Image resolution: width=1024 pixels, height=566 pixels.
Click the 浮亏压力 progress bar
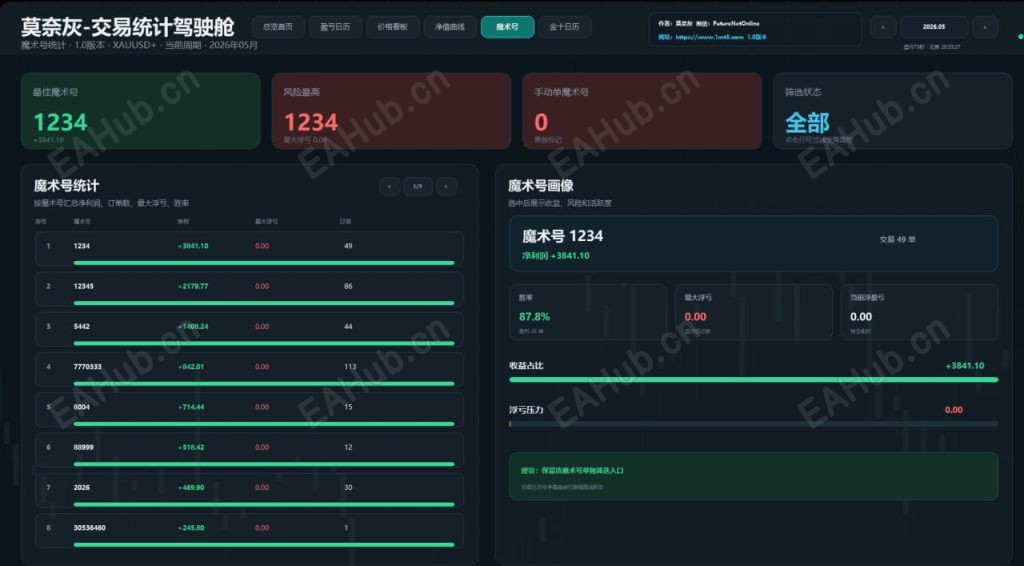coord(754,424)
